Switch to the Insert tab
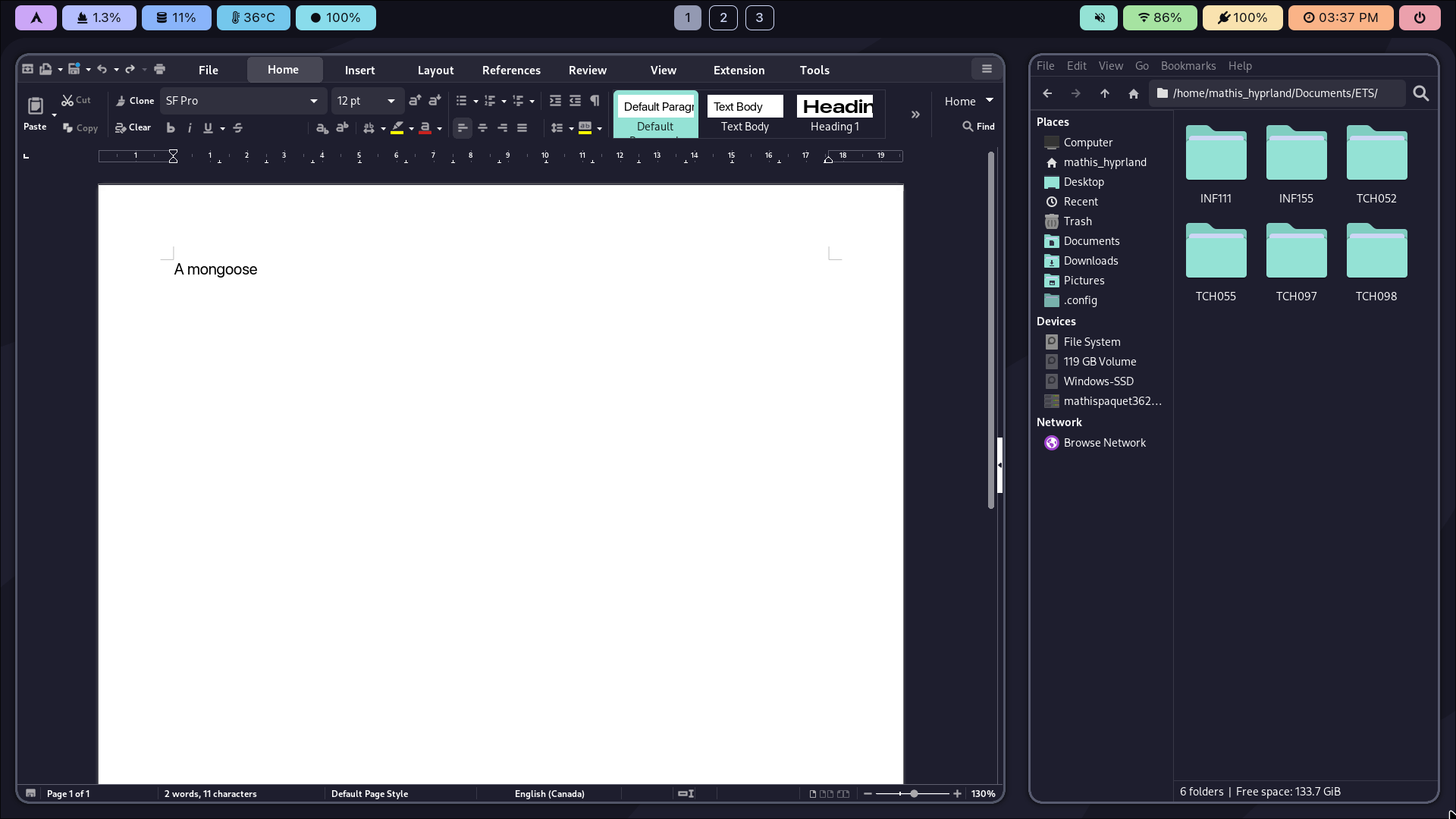The width and height of the screenshot is (1456, 819). click(x=359, y=70)
